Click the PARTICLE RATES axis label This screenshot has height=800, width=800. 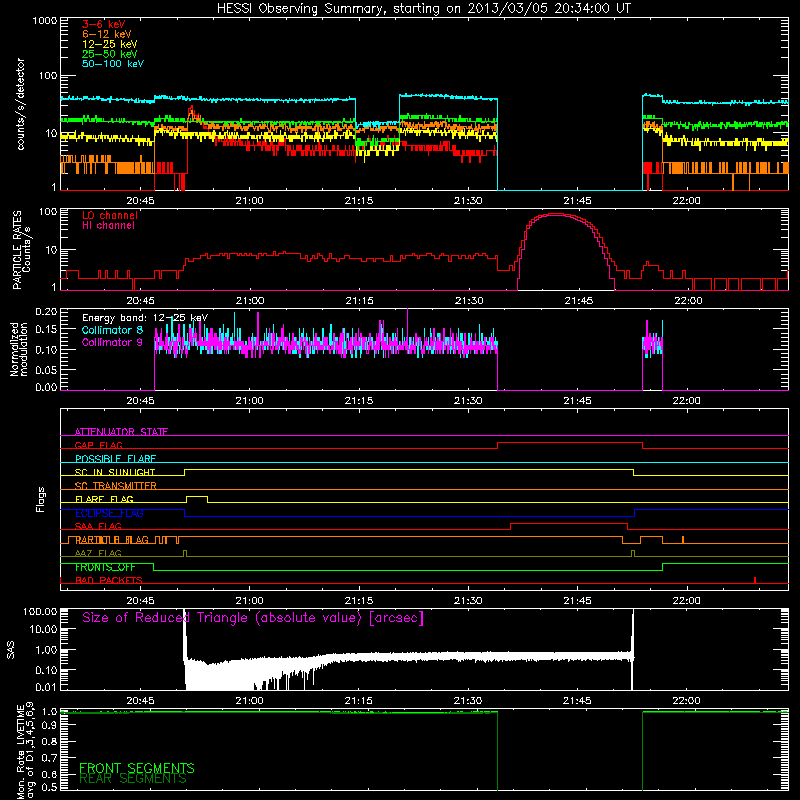[x=17, y=250]
